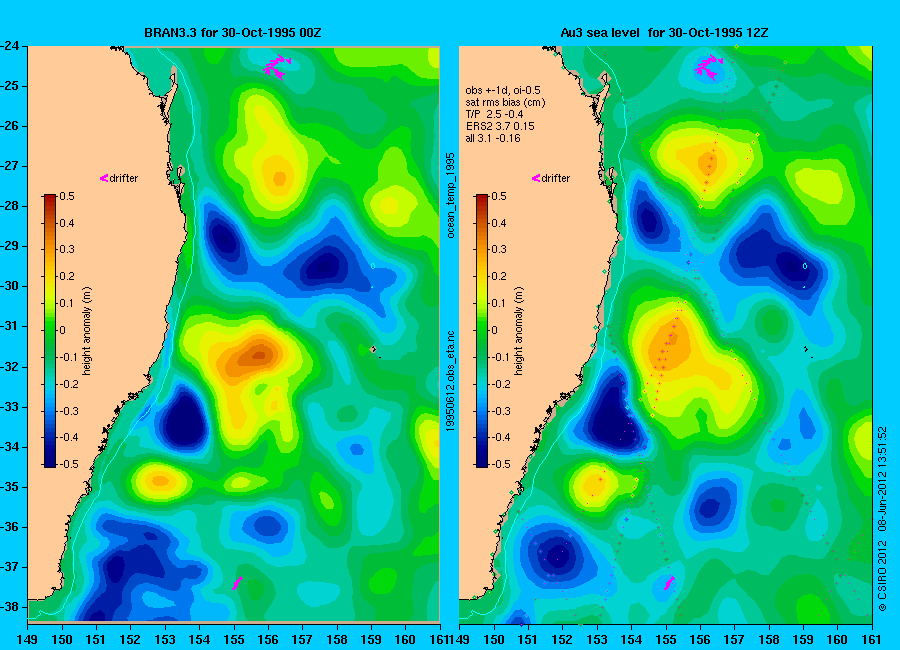Viewport: 900px width, 650px height.
Task: Click the 151 longitude label under Au3 map
Action: coord(528,639)
